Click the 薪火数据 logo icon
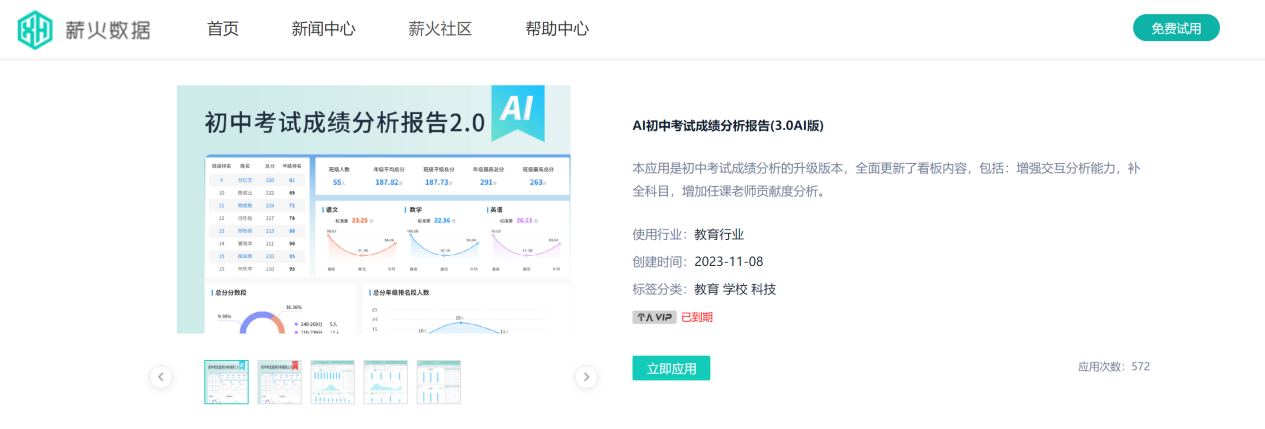The width and height of the screenshot is (1265, 429). 35,29
